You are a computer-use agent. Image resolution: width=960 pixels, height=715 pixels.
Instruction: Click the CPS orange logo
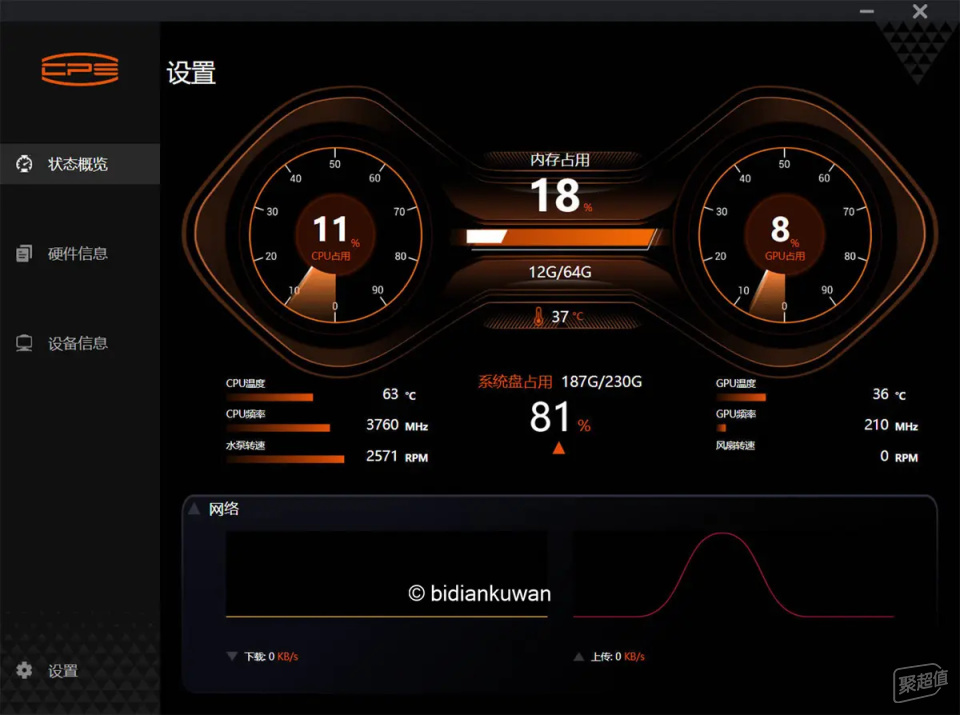[x=80, y=69]
